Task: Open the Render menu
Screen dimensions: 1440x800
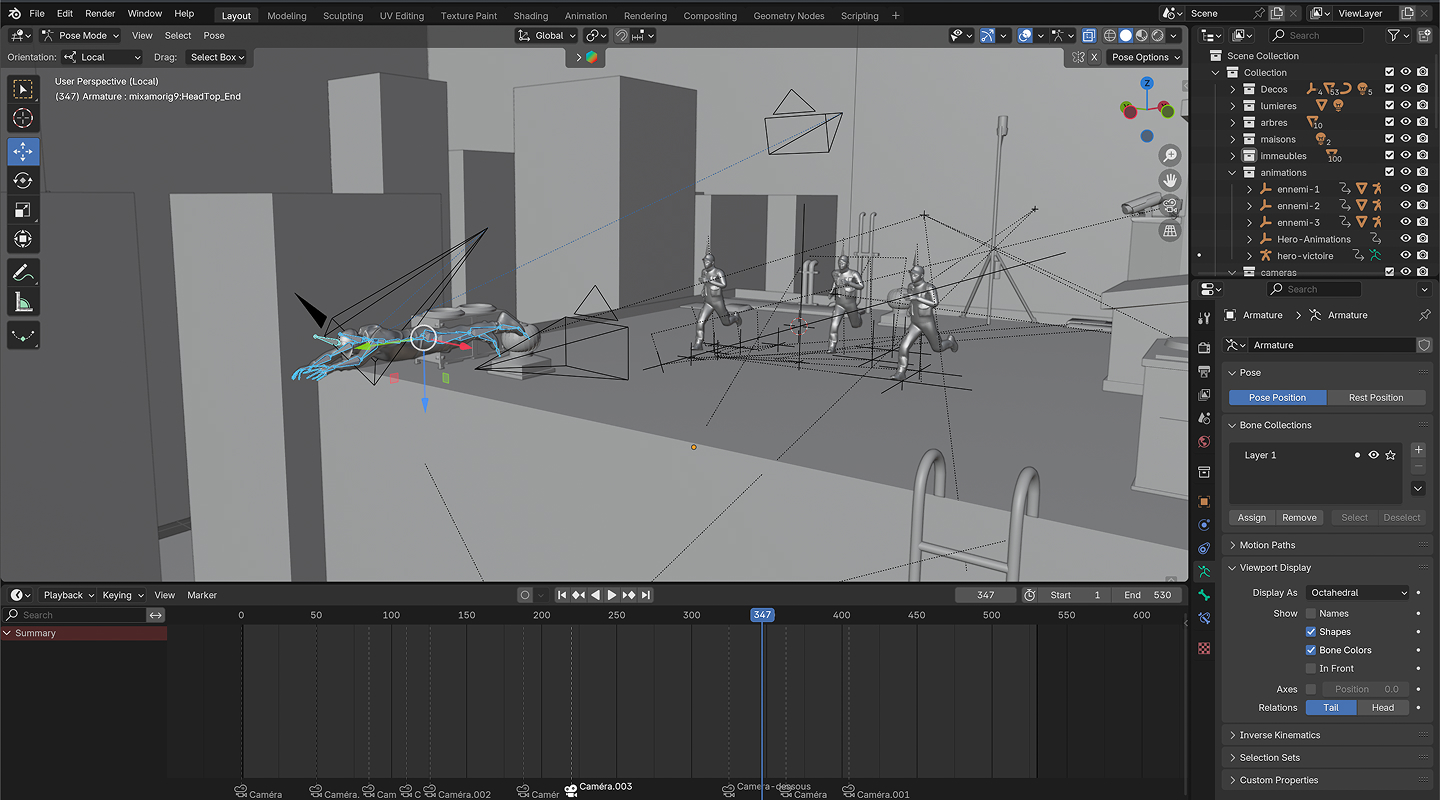Action: point(100,14)
